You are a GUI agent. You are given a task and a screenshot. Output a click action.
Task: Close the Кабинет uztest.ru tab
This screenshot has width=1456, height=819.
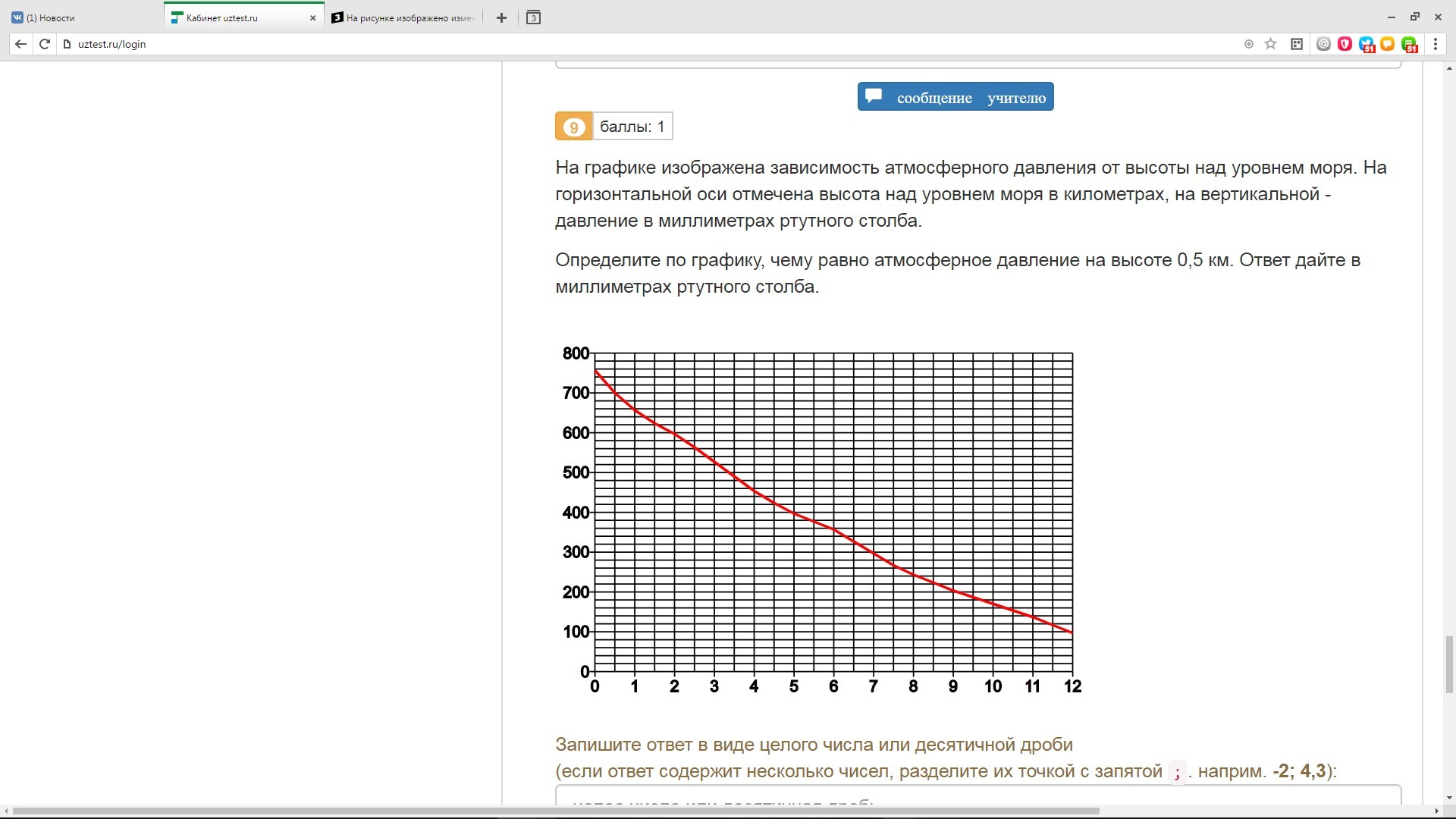click(312, 17)
